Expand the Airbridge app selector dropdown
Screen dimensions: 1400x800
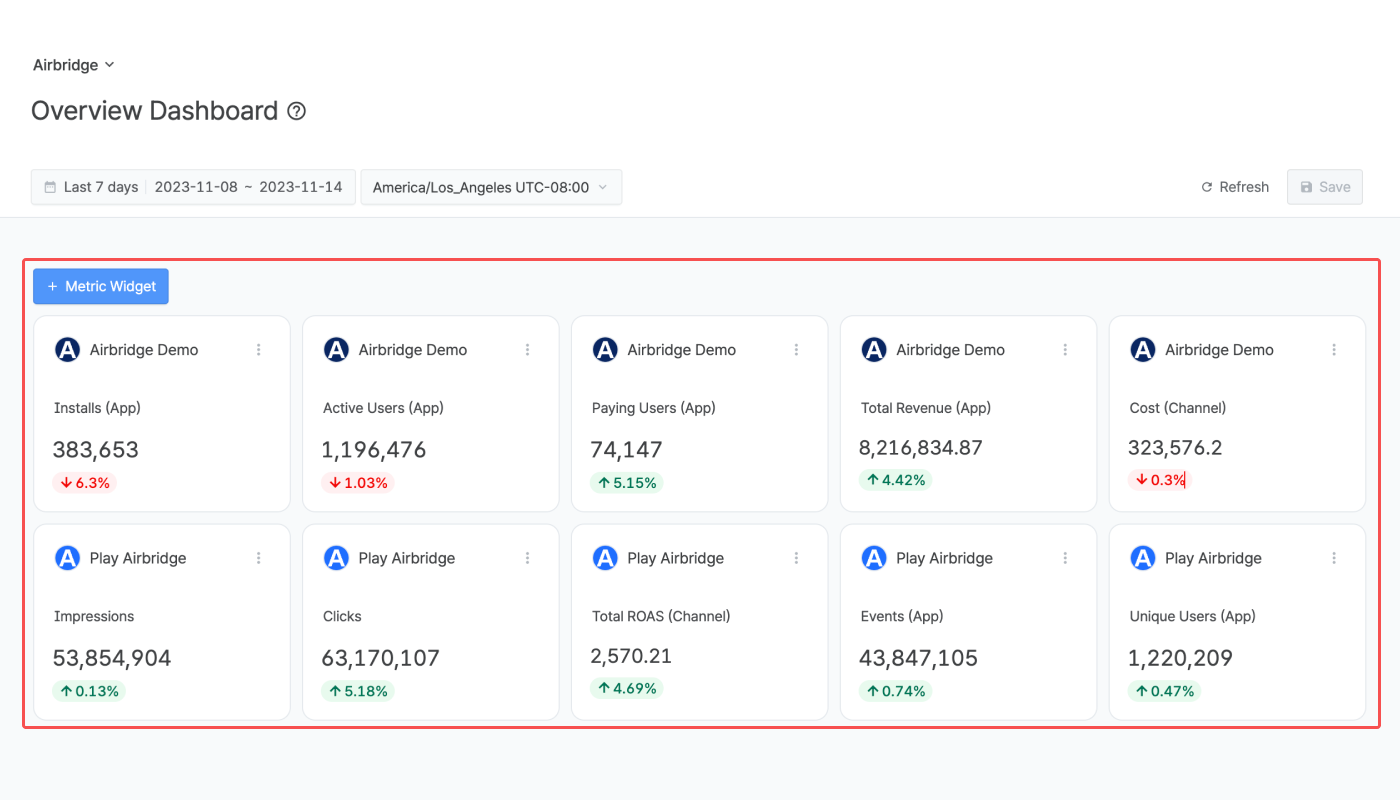(x=74, y=65)
